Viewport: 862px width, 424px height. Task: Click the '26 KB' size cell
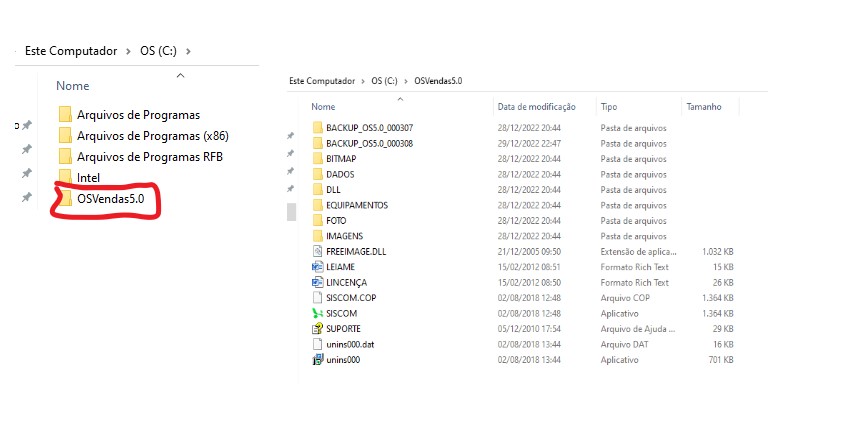pyautogui.click(x=723, y=282)
